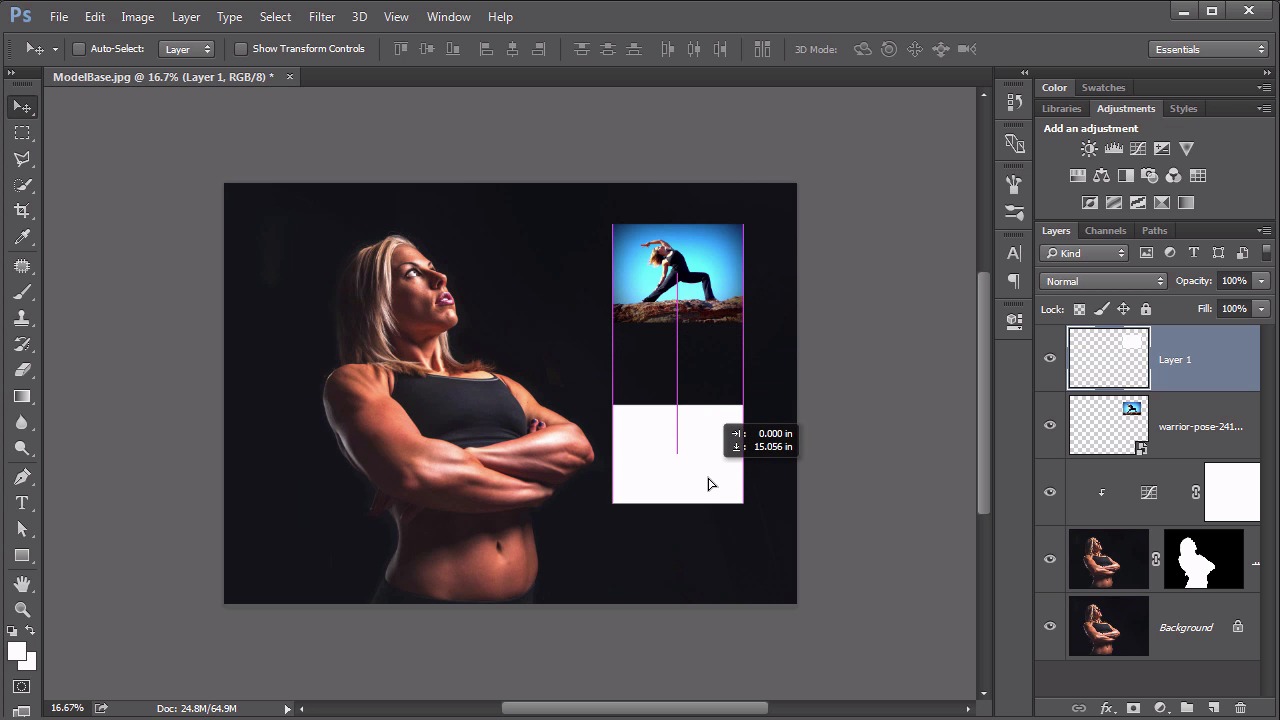Pick the Horizontal Type tool
This screenshot has width=1280, height=720.
[22, 503]
